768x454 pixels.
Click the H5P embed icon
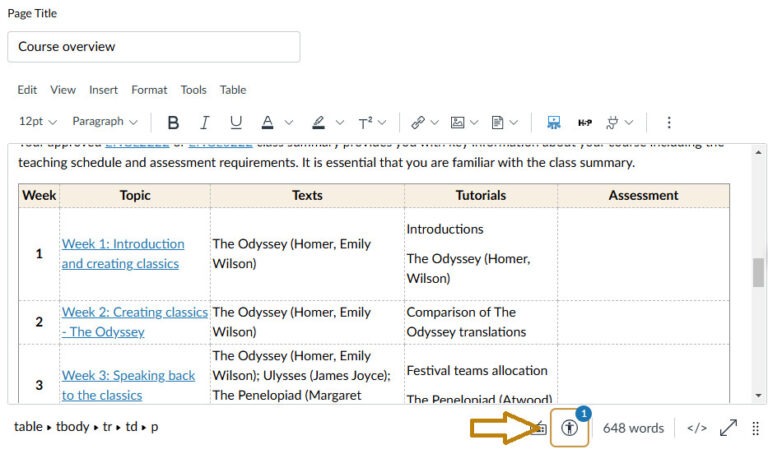tap(585, 122)
